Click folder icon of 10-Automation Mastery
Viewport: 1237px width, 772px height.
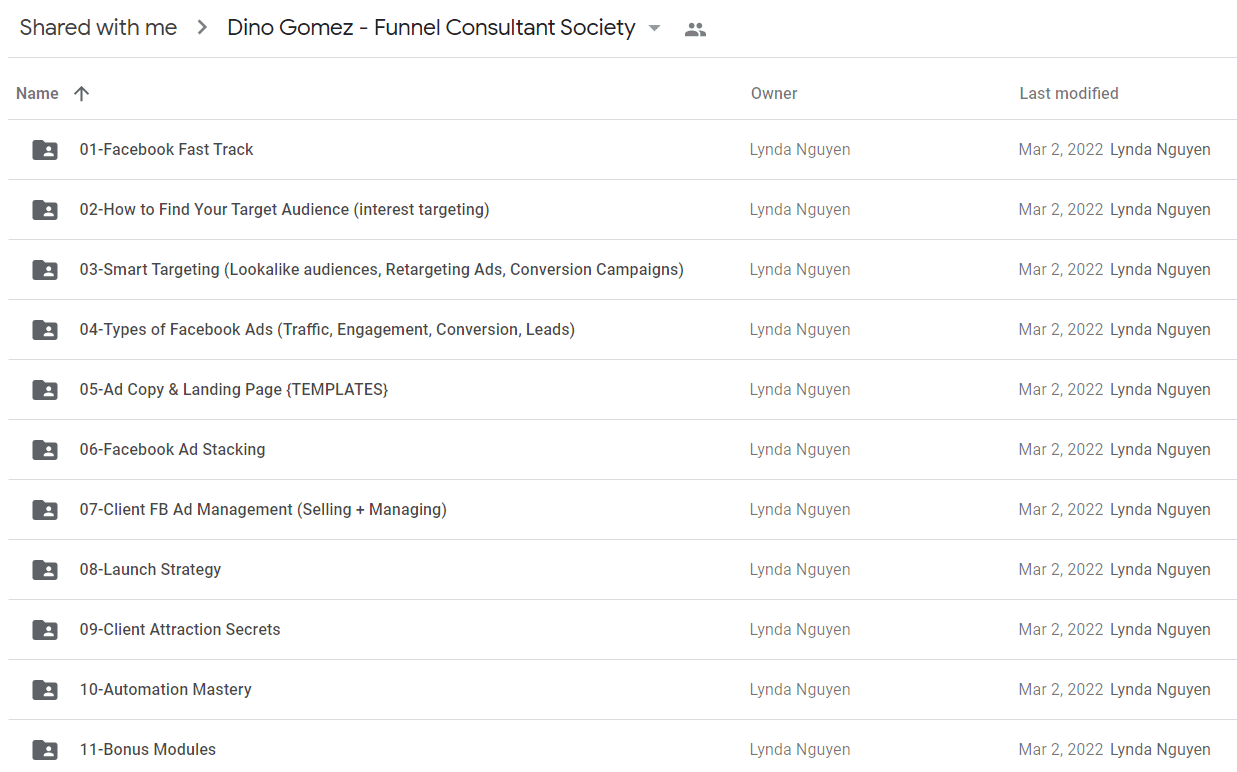coord(45,690)
